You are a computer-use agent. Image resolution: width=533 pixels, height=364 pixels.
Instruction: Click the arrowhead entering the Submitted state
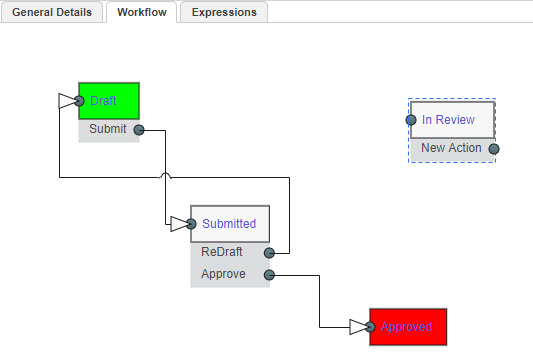point(179,224)
